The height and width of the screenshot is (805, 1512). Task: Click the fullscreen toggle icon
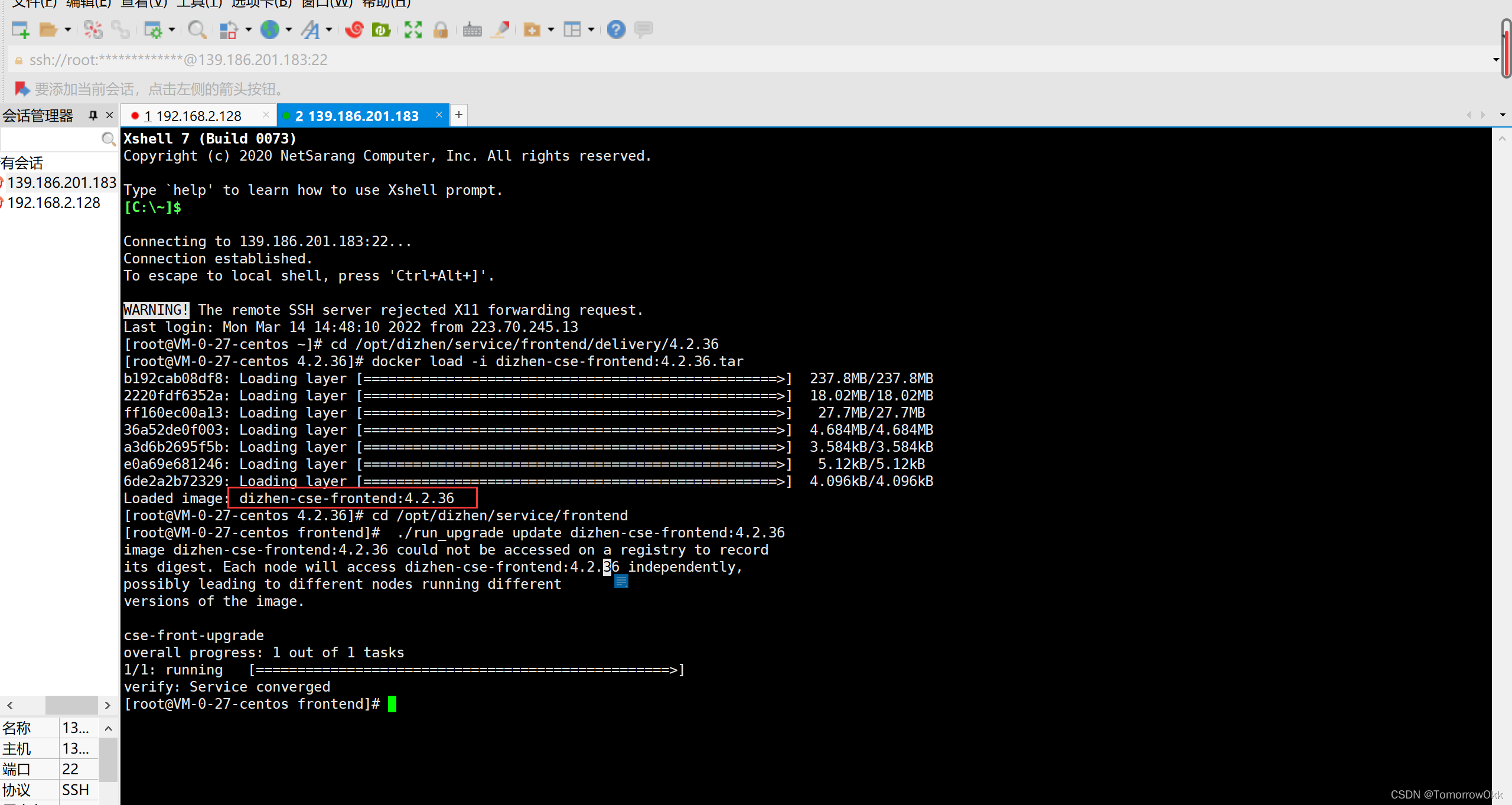click(x=413, y=30)
